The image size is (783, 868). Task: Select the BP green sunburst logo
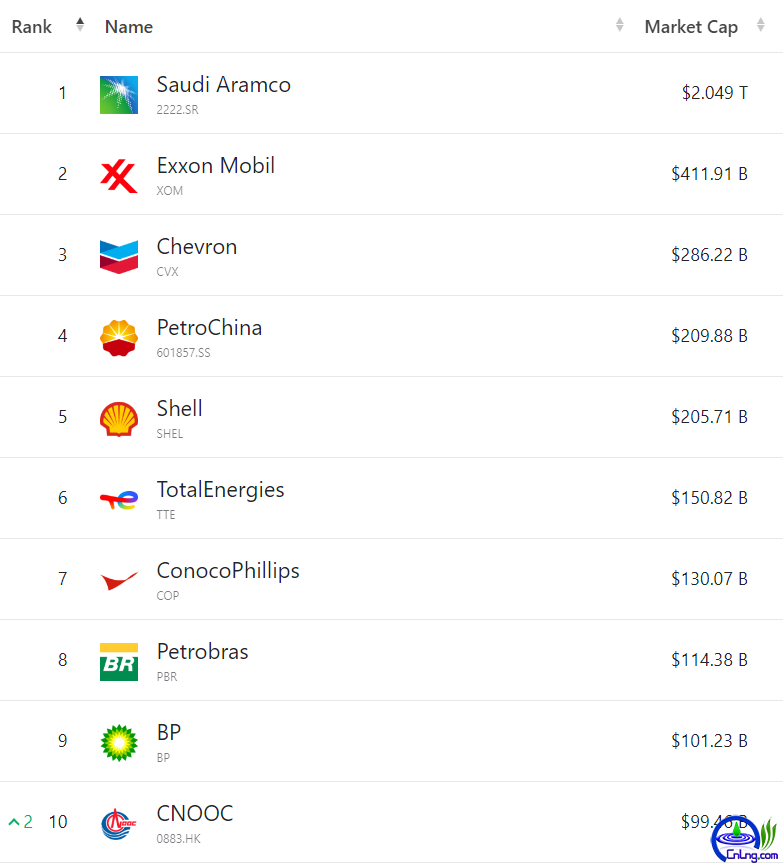(119, 743)
